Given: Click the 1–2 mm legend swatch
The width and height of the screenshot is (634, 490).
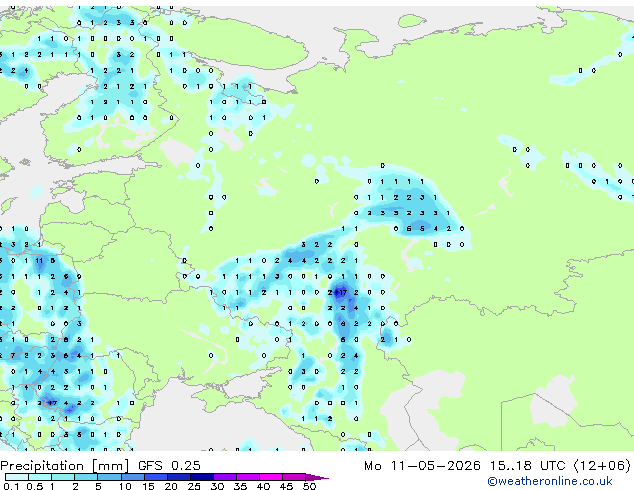Looking at the screenshot, I should (63, 477).
